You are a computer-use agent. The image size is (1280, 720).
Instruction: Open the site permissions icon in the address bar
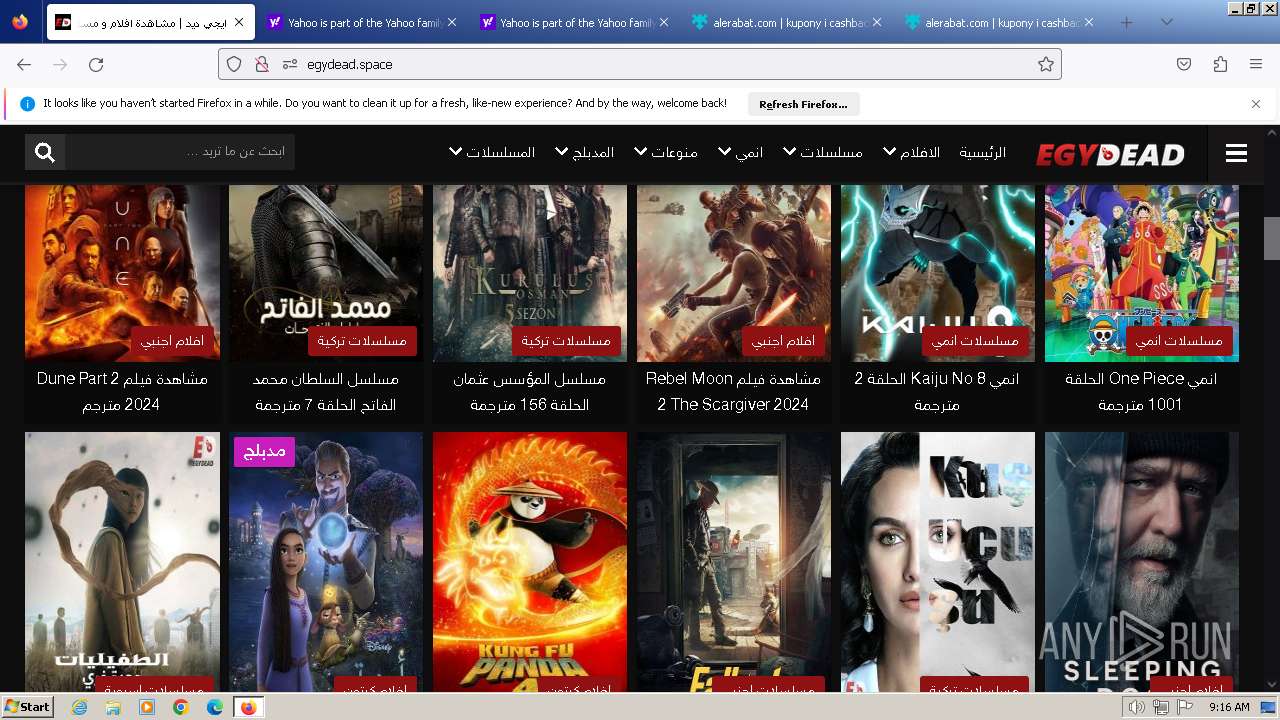pyautogui.click(x=290, y=64)
